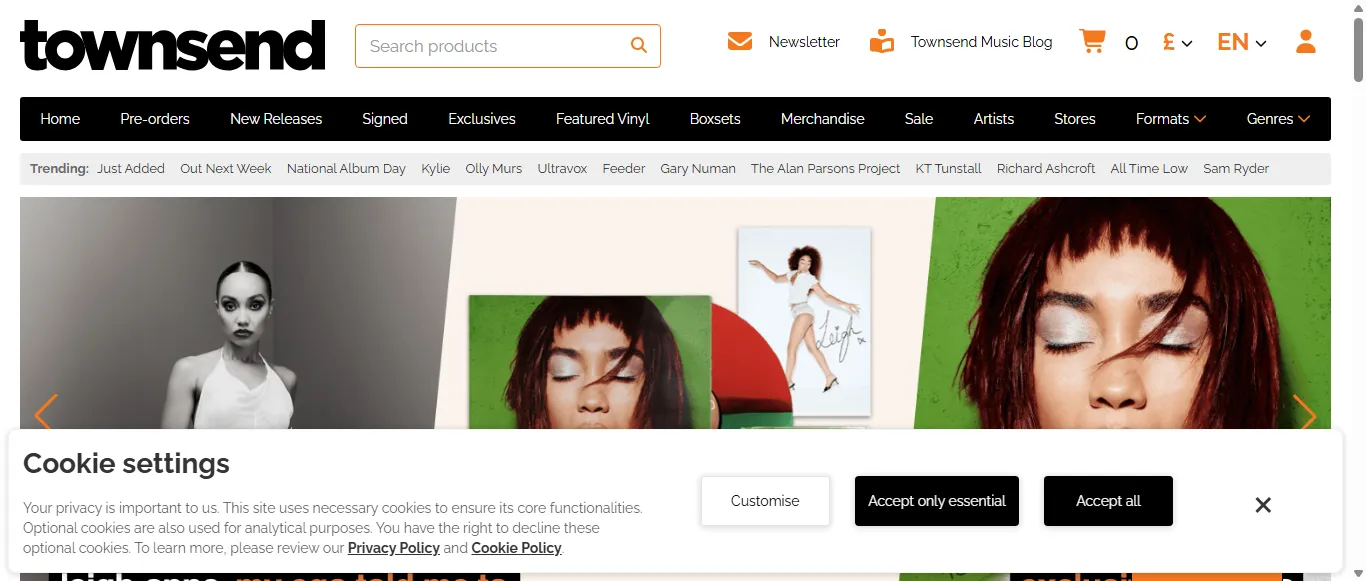Viewport: 1366px width, 581px height.
Task: Expand the currency £ dropdown
Action: click(x=1177, y=43)
